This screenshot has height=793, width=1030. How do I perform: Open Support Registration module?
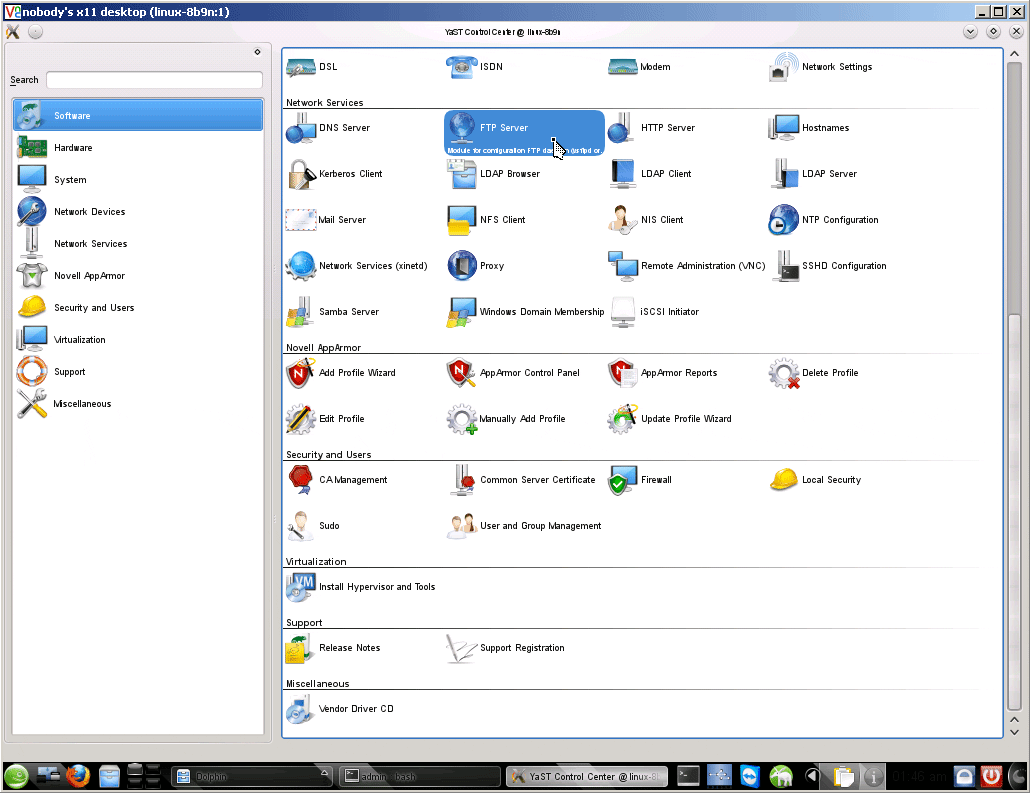coord(506,648)
